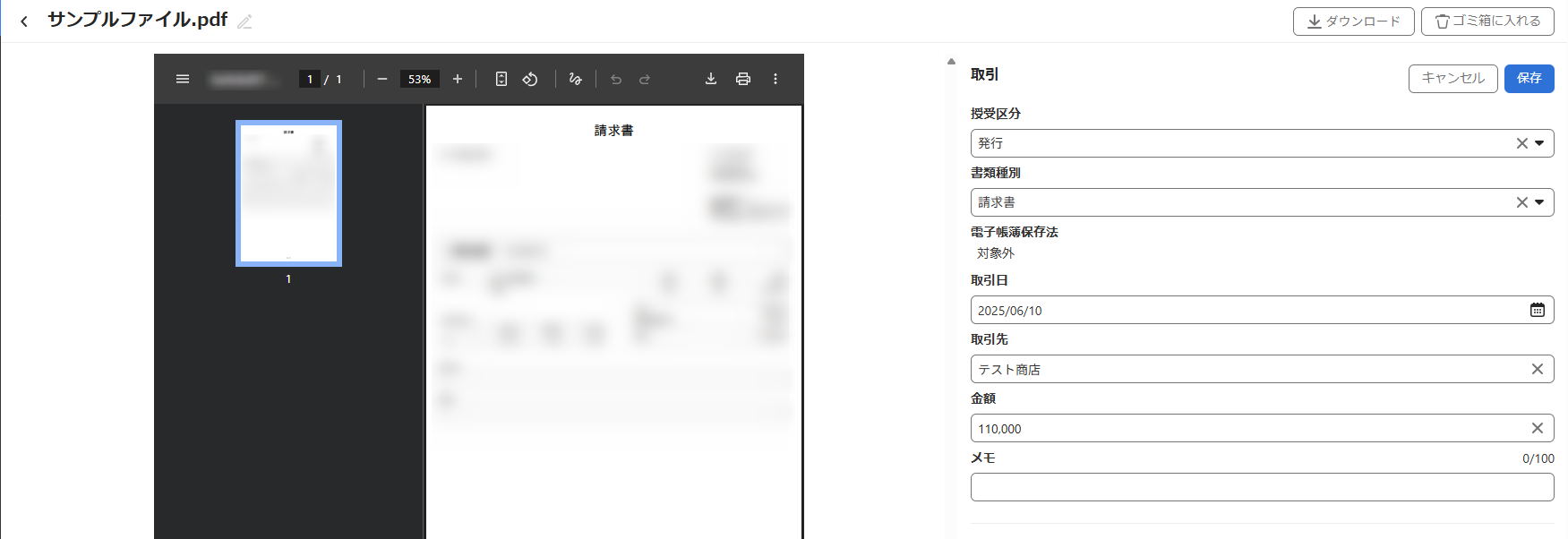Expand the 授受区分 dropdown arrow
Screen dimensions: 1568x539
(x=1539, y=143)
